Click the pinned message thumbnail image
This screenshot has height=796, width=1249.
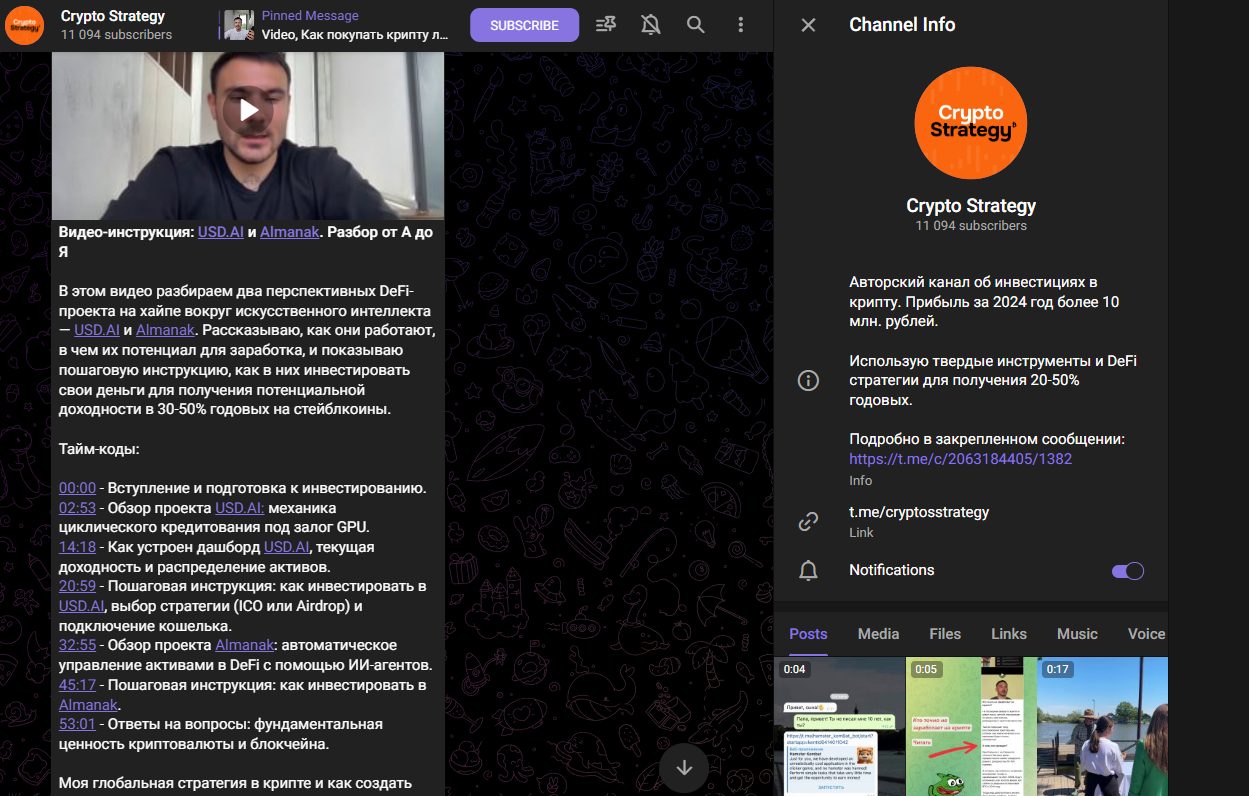click(x=238, y=25)
